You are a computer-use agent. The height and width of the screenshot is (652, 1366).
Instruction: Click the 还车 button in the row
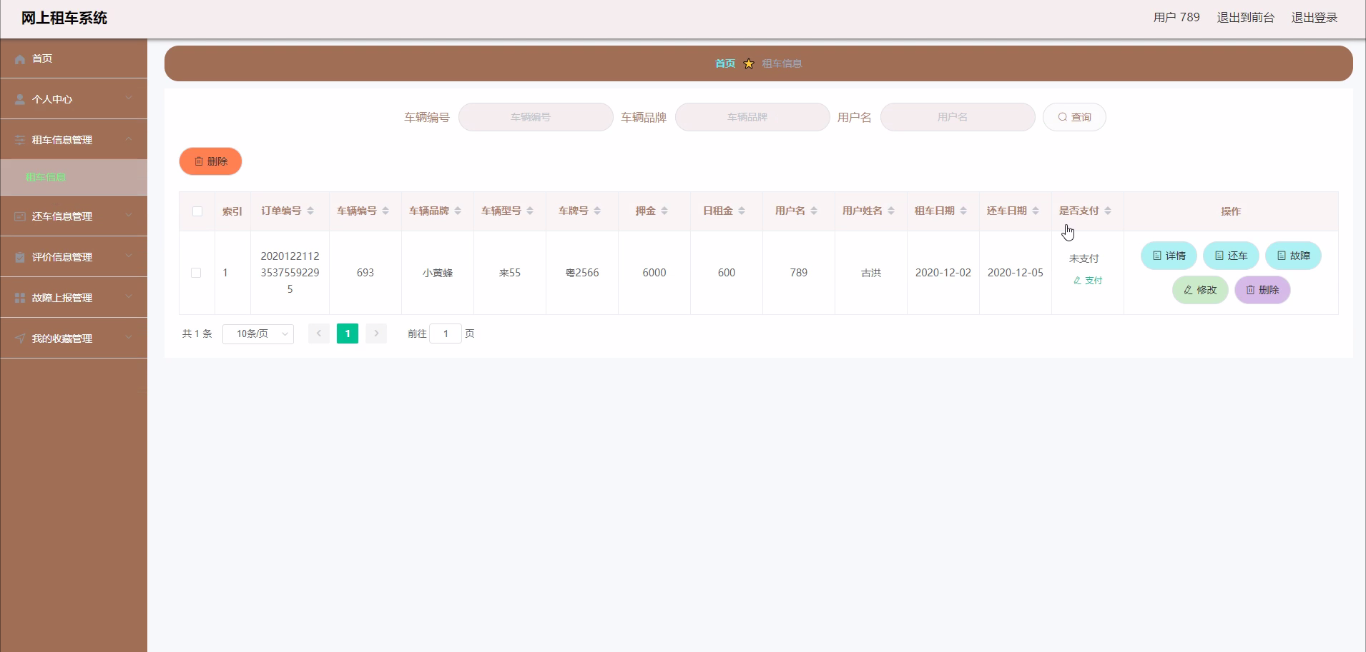coord(1231,256)
